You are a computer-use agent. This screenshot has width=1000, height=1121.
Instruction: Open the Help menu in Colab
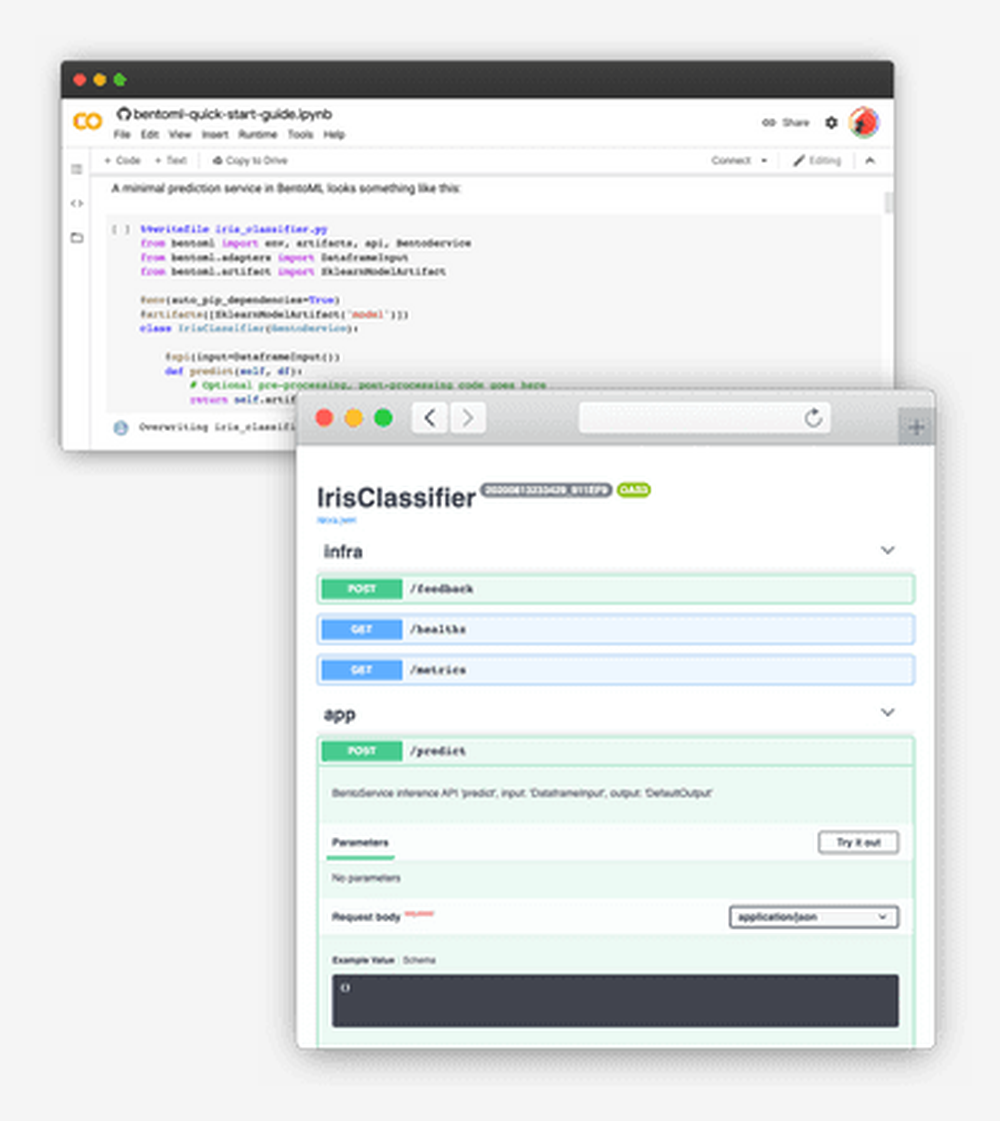[x=334, y=134]
